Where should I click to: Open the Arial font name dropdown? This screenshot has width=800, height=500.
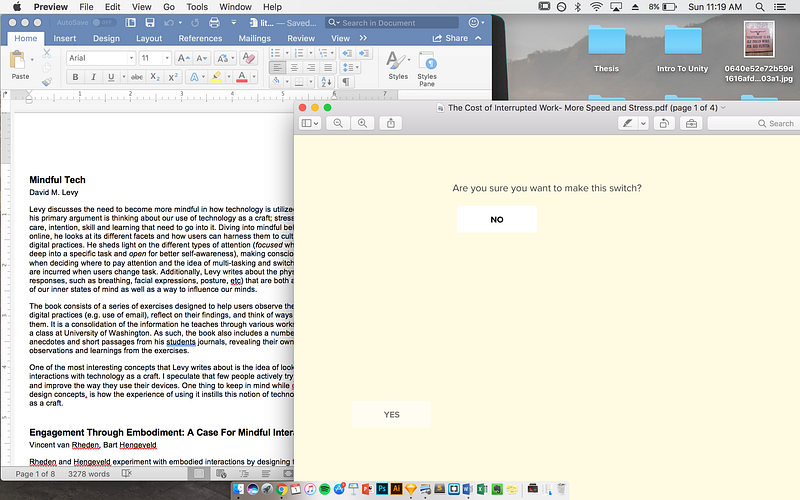[x=131, y=58]
